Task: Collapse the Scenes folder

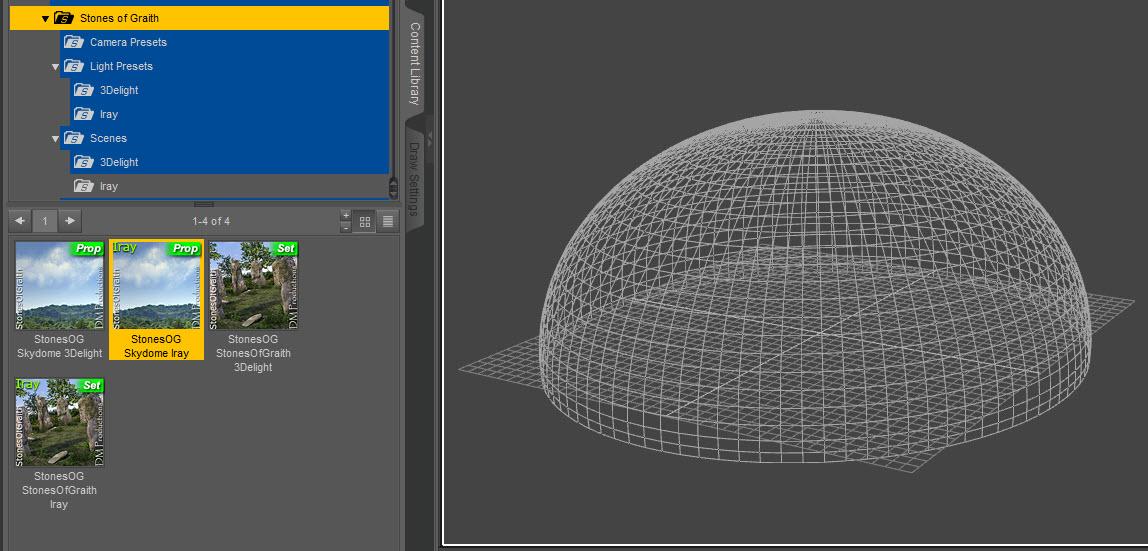Action: tap(56, 139)
